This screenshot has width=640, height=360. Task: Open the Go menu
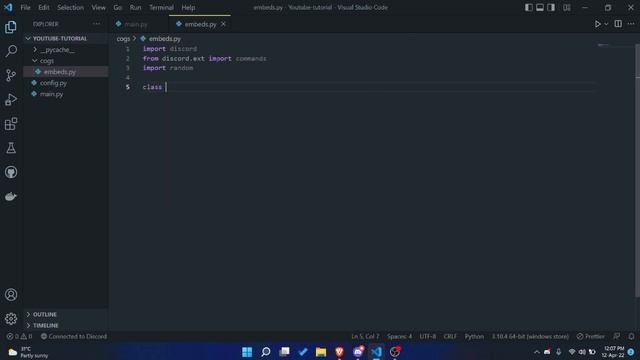(118, 7)
